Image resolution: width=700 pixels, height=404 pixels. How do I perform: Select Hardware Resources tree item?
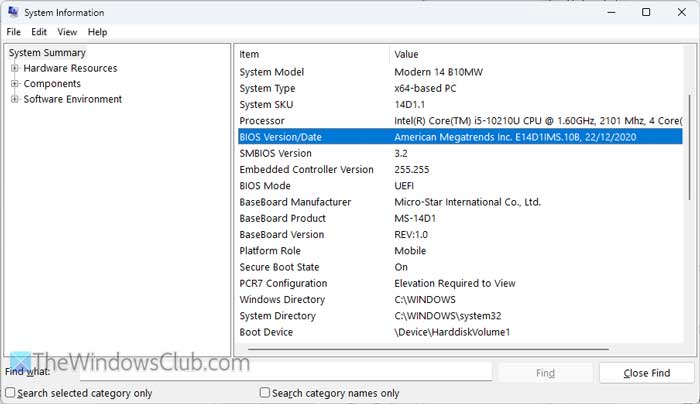70,68
